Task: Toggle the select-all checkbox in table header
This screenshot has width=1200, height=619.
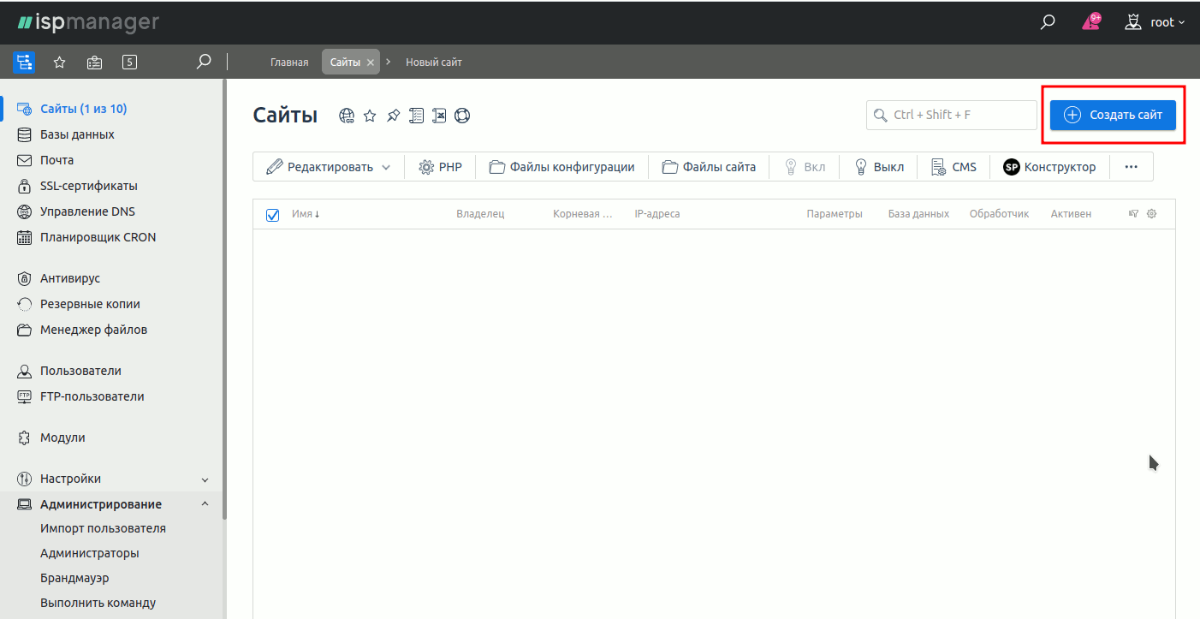Action: (x=273, y=215)
